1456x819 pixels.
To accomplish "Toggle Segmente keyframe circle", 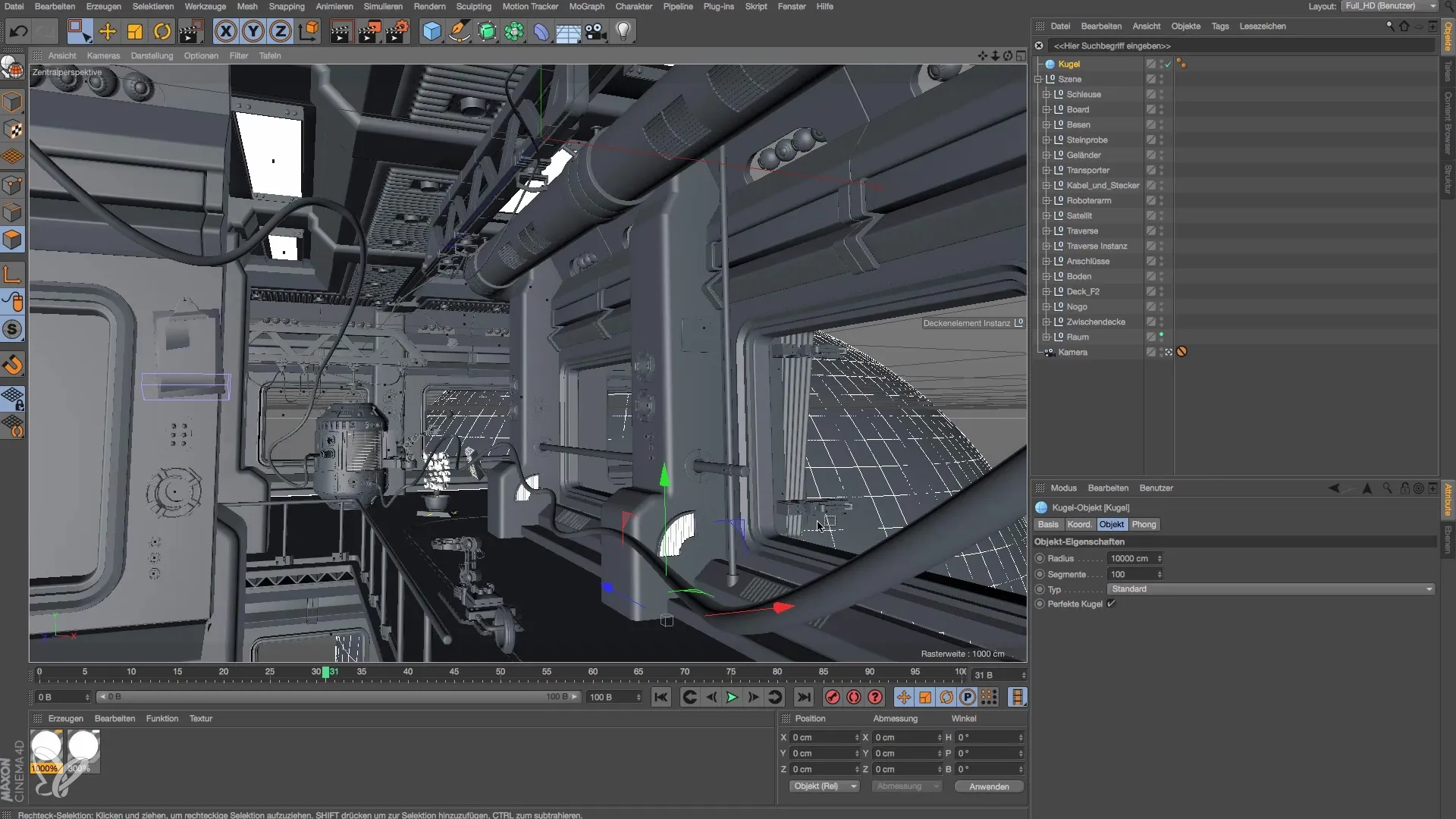I will click(x=1040, y=574).
